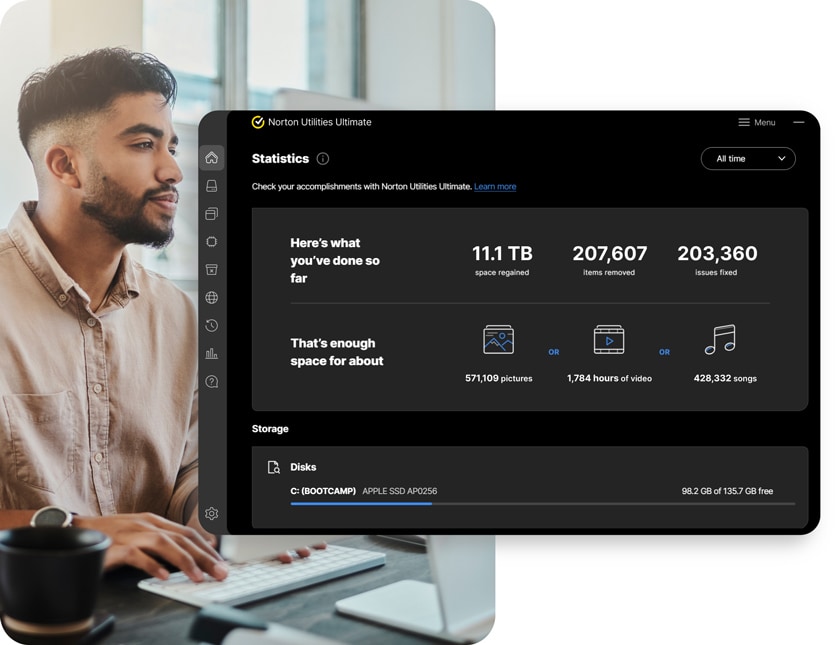Click the video icon above 1,784 hours
This screenshot has height=645, width=840.
click(609, 340)
